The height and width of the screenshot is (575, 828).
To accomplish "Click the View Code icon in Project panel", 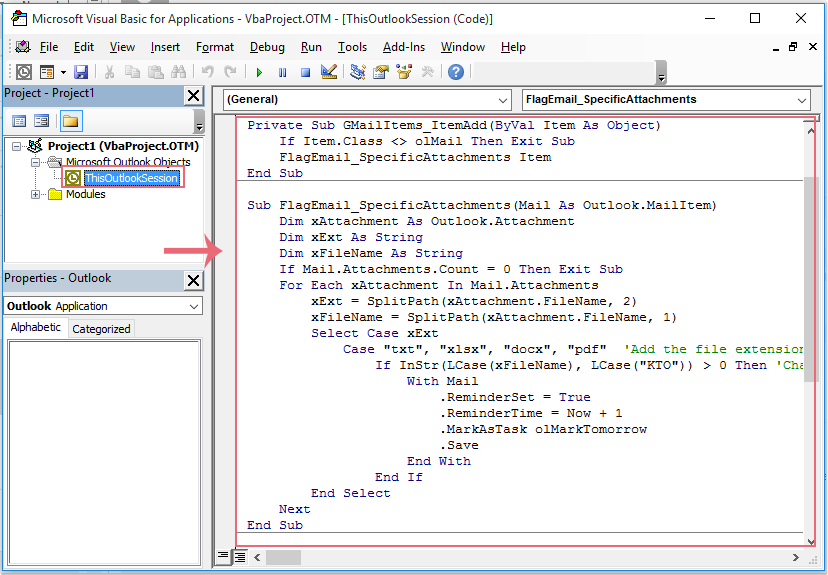I will [19, 121].
